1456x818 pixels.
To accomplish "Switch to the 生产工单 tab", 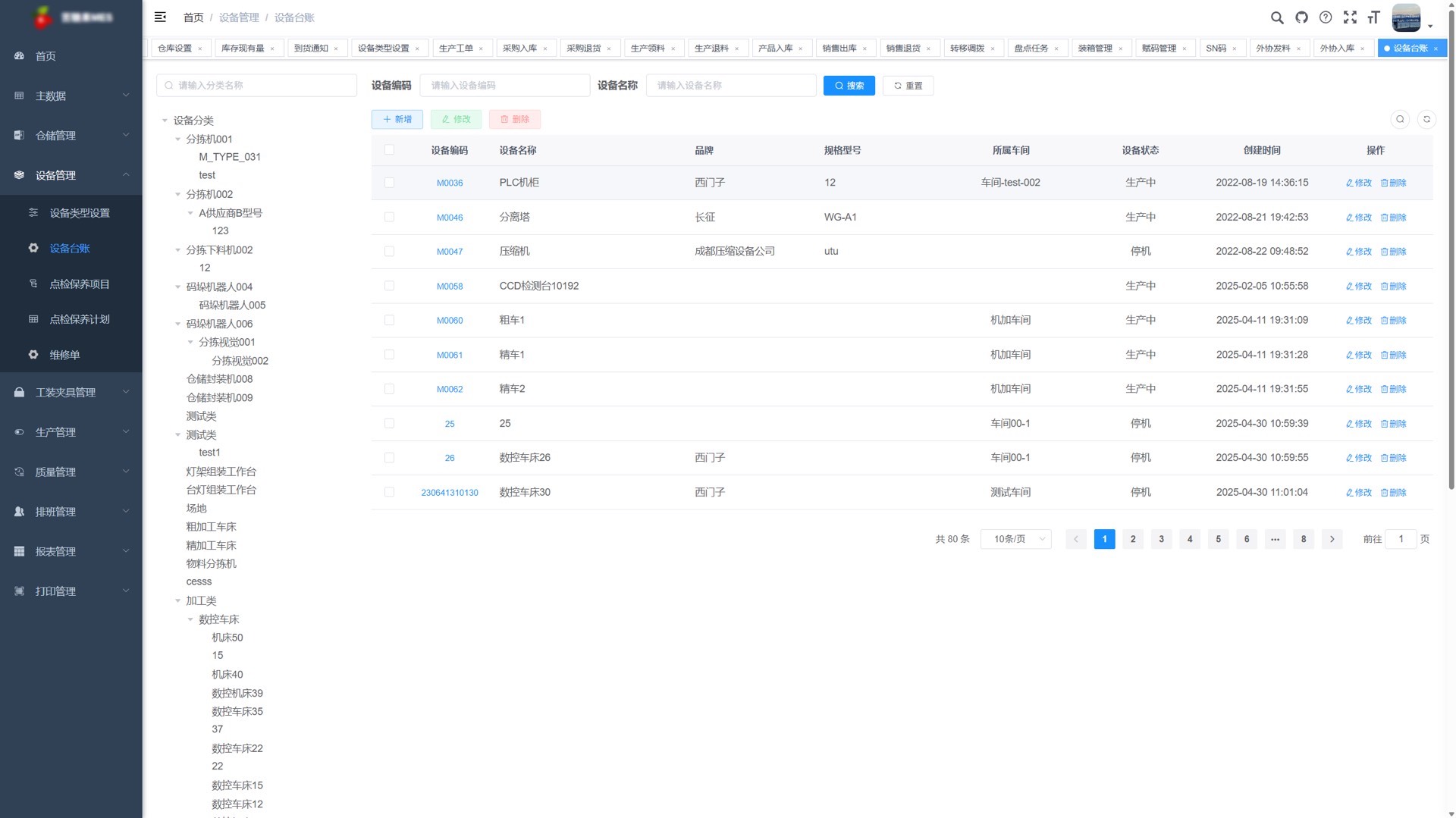I will pyautogui.click(x=456, y=49).
